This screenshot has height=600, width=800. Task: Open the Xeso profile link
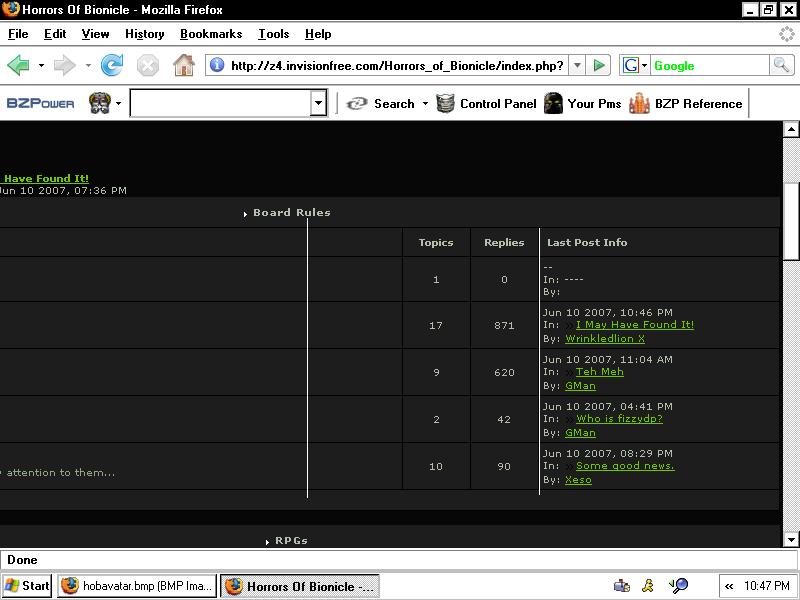coord(578,480)
